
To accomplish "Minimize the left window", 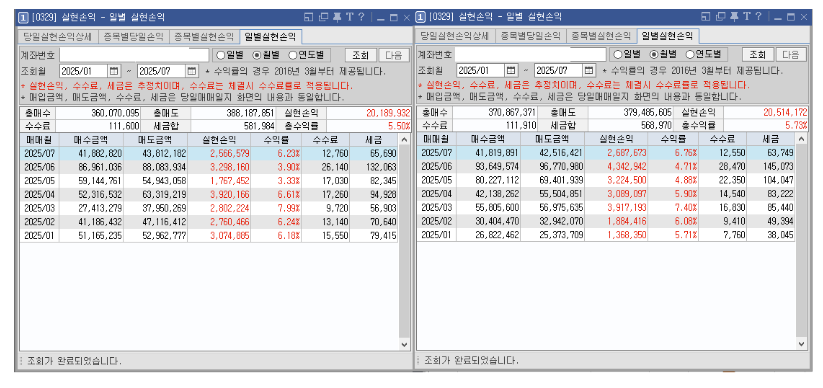I will 382,17.
